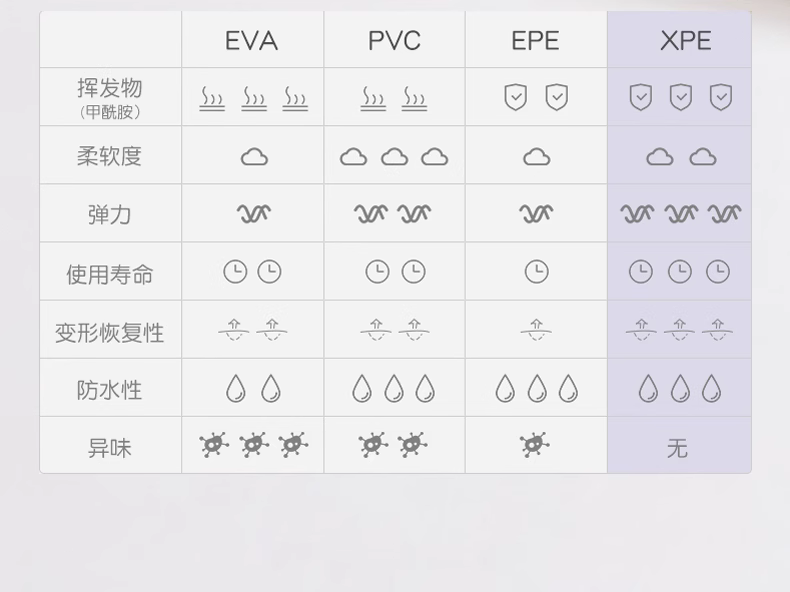Click the 挥发物 (甲酰胺) row label

click(x=110, y=97)
